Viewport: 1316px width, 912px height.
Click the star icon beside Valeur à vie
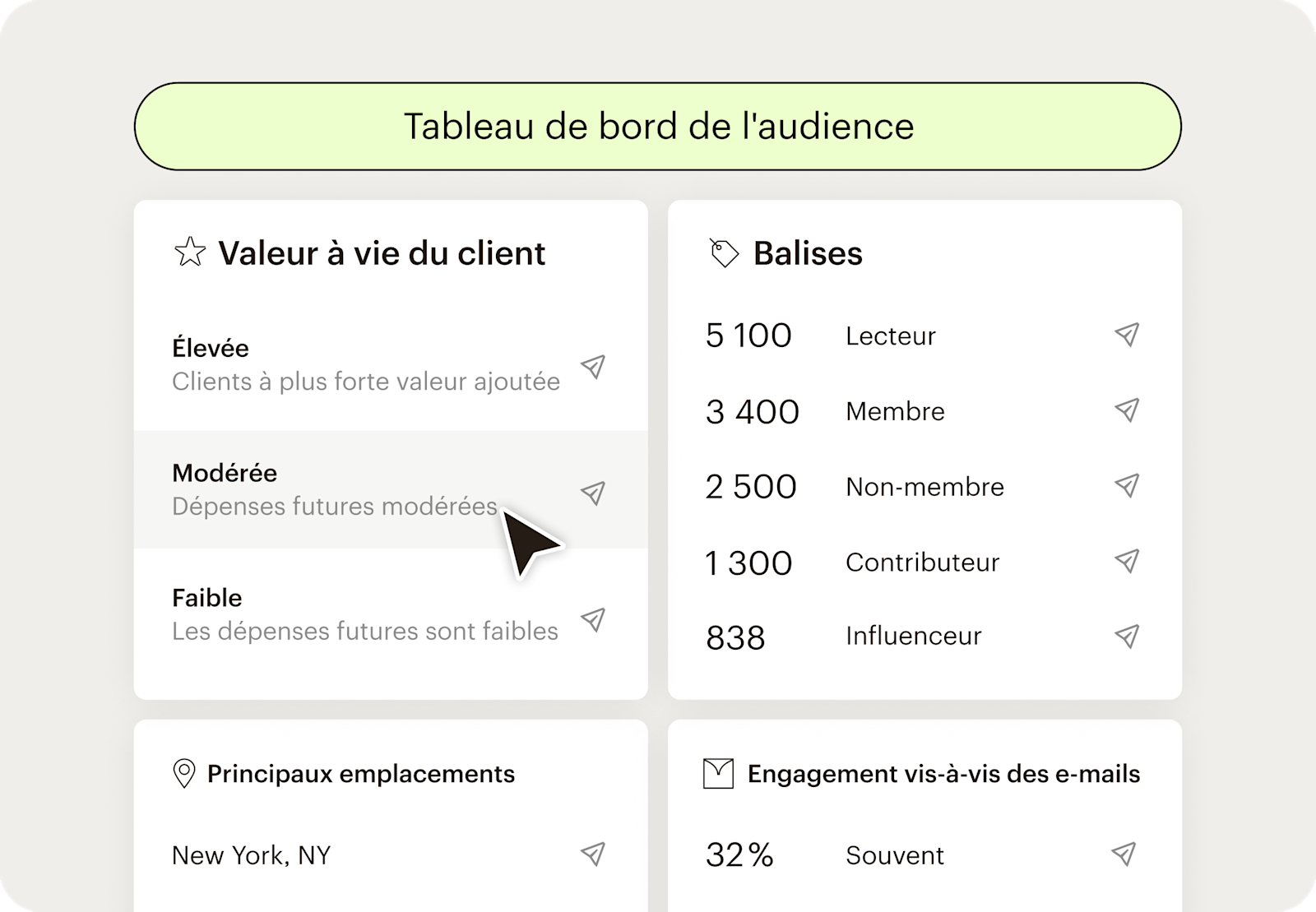(x=190, y=252)
